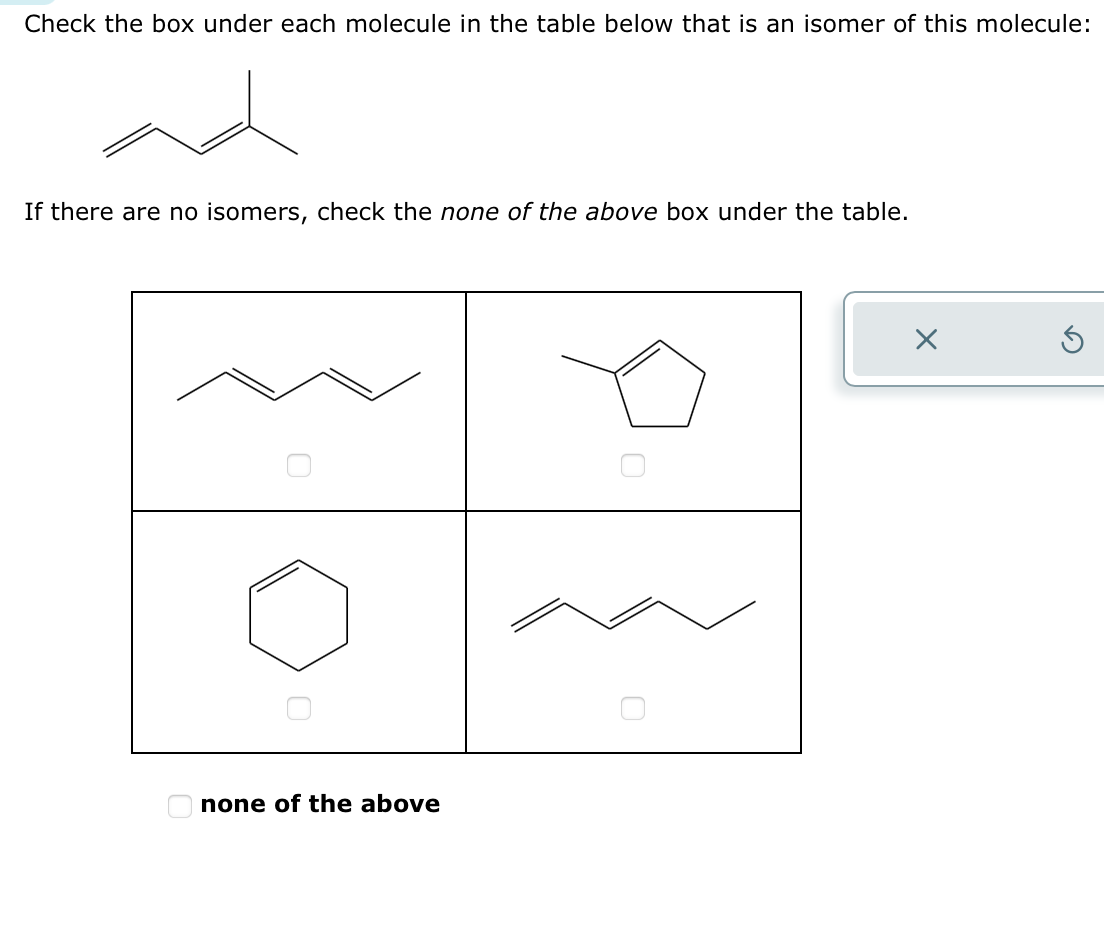Click the undo arrow icon
This screenshot has height=948, width=1104.
1072,341
